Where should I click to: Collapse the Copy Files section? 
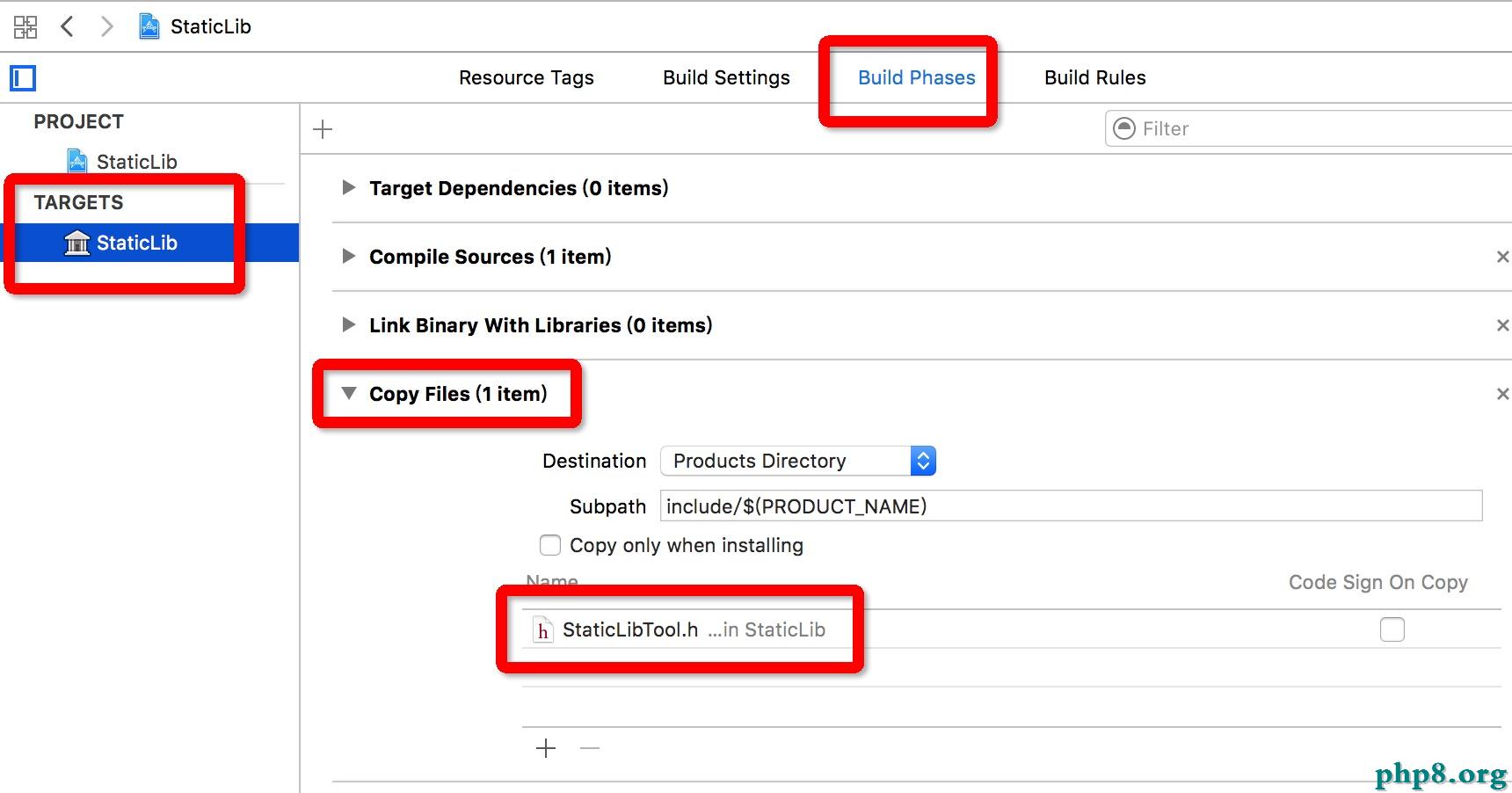pos(349,393)
